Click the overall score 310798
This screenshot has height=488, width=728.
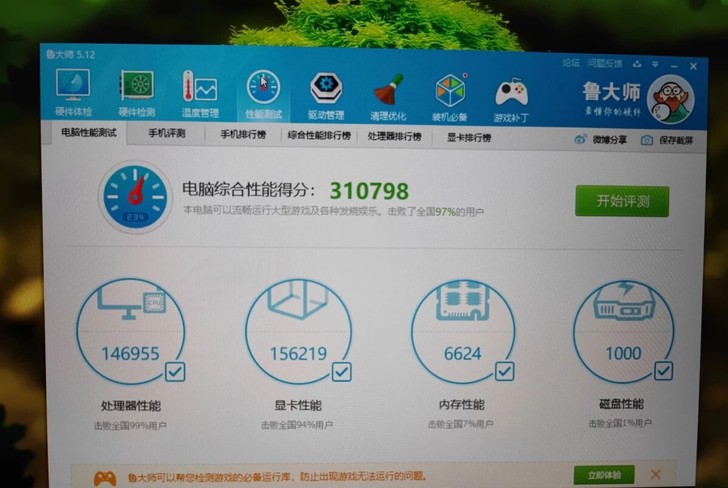(369, 190)
